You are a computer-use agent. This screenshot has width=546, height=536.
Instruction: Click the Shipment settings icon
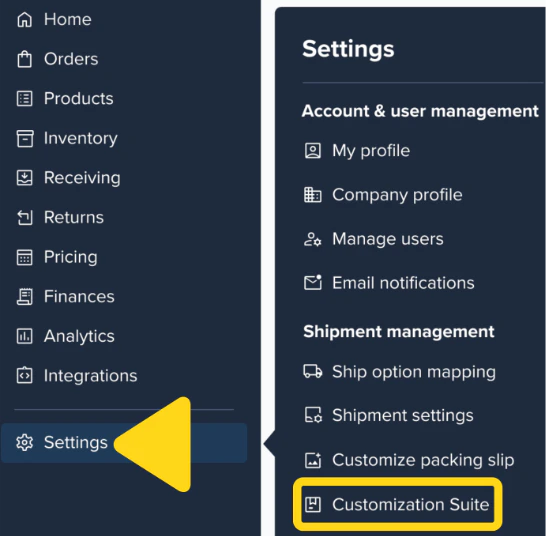(313, 415)
